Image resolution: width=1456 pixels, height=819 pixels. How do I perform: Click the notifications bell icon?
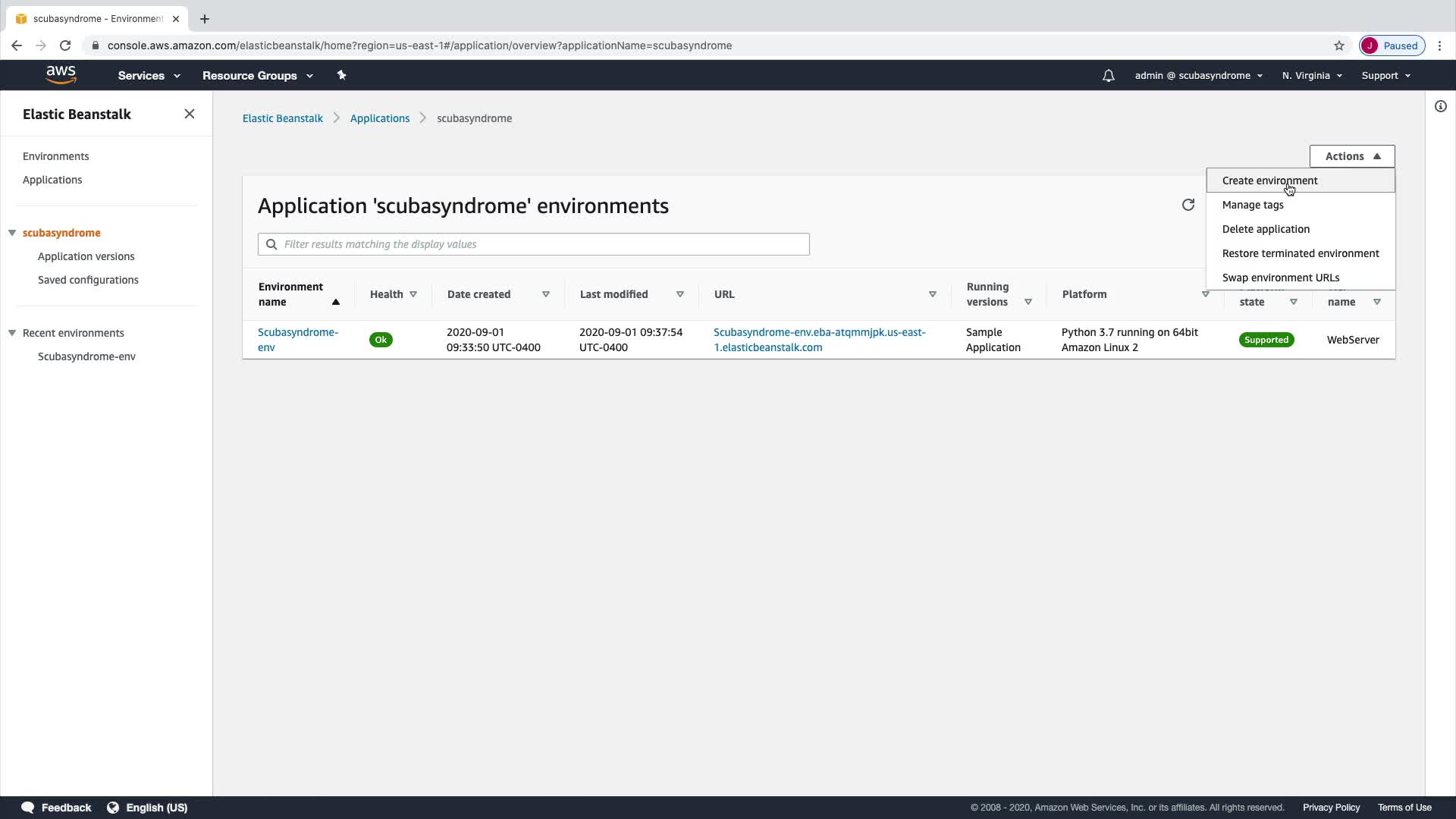[x=1108, y=76]
